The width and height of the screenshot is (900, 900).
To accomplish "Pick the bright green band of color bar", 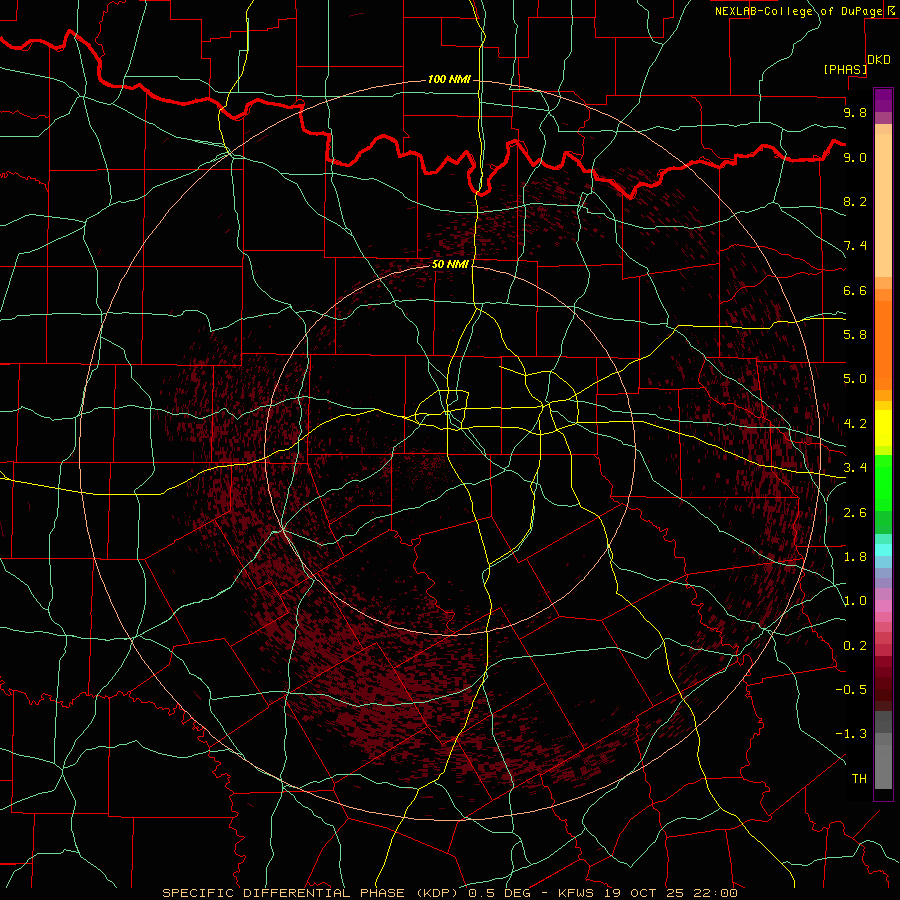I will 883,483.
